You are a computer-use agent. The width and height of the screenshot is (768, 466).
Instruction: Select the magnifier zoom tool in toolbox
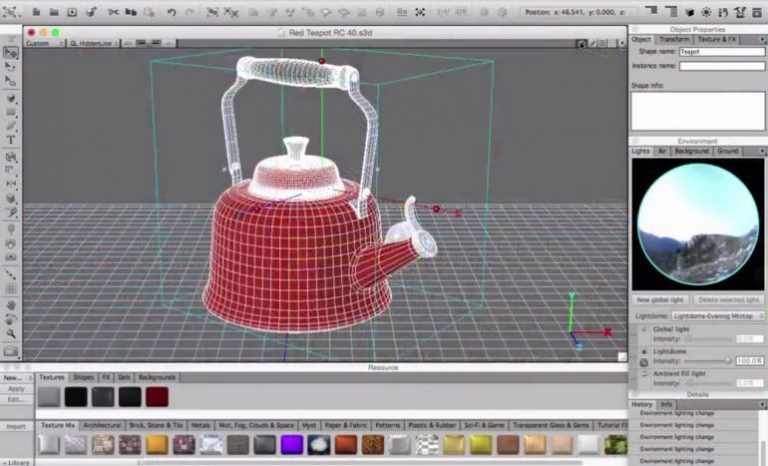pos(11,334)
